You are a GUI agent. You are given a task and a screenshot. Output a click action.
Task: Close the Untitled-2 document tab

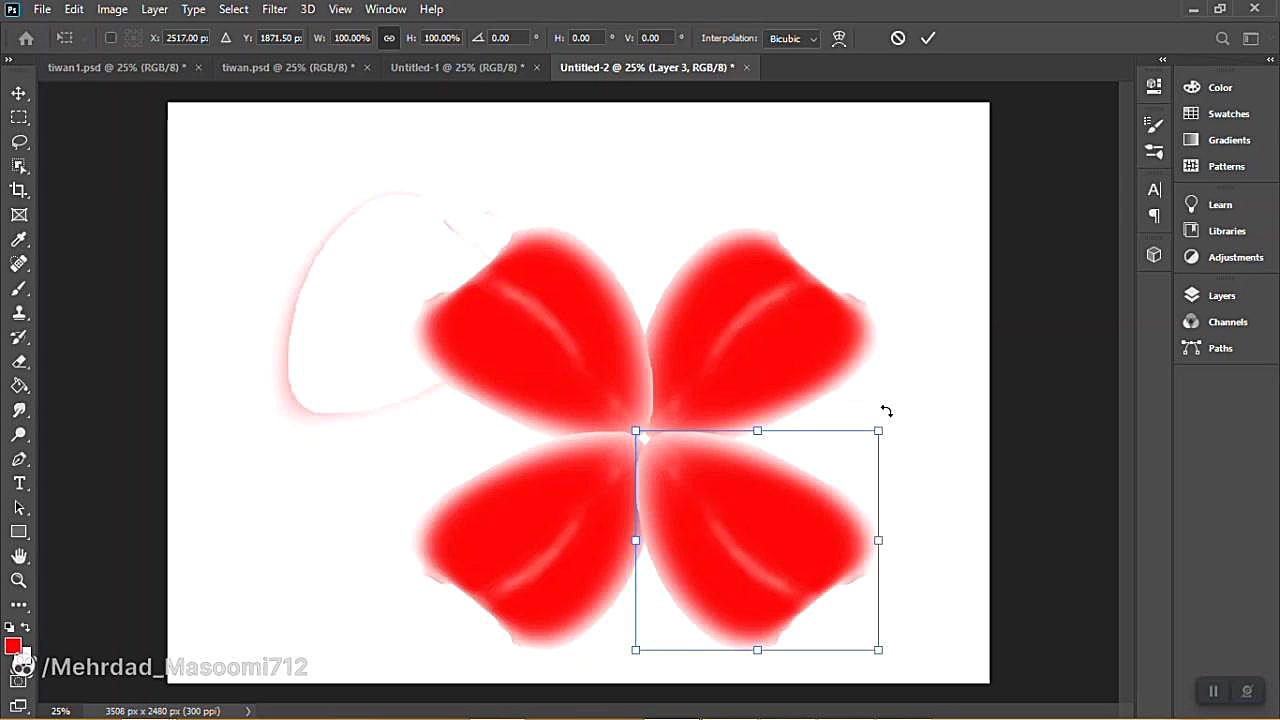746,67
